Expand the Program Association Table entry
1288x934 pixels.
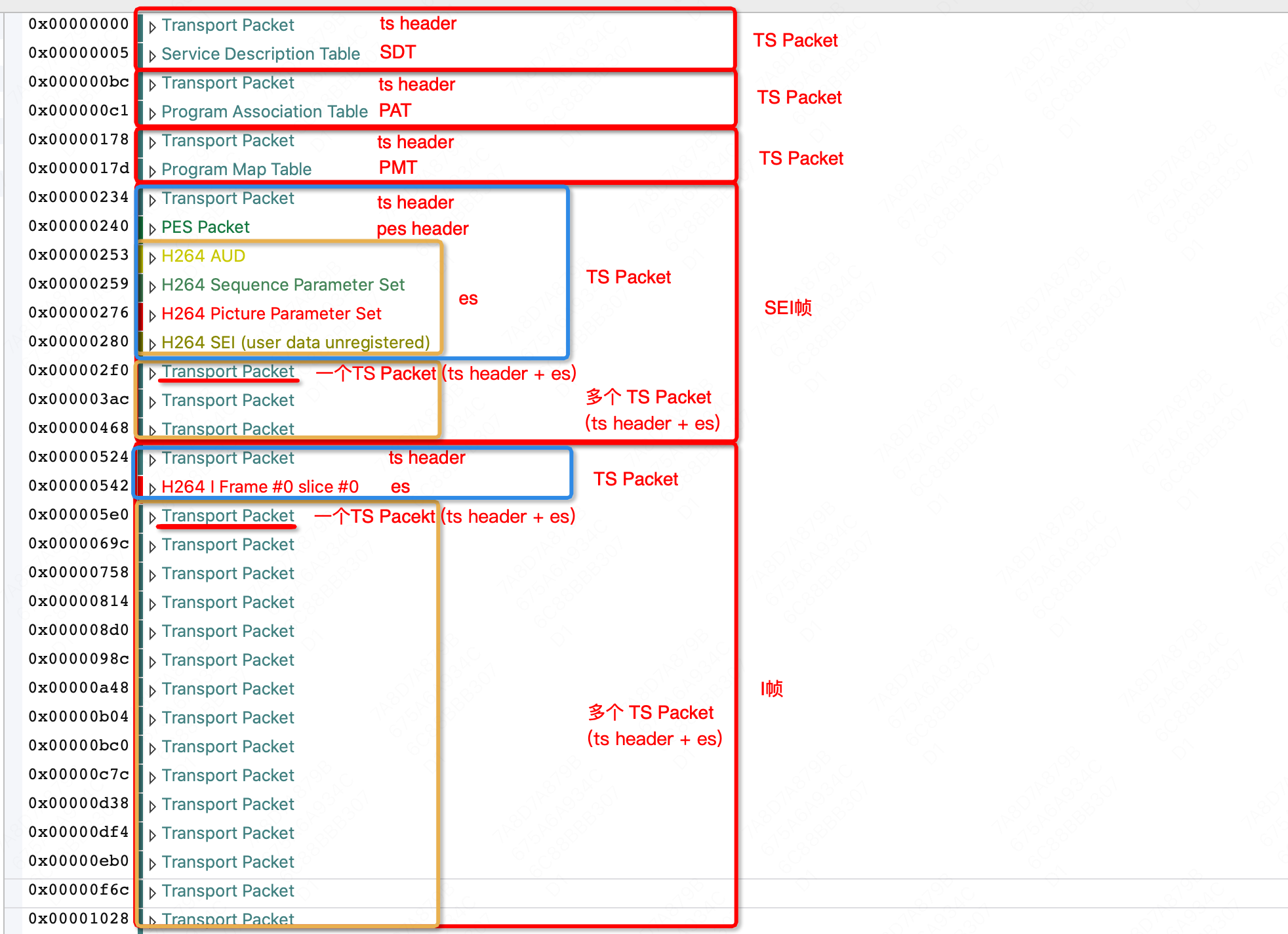pos(152,113)
